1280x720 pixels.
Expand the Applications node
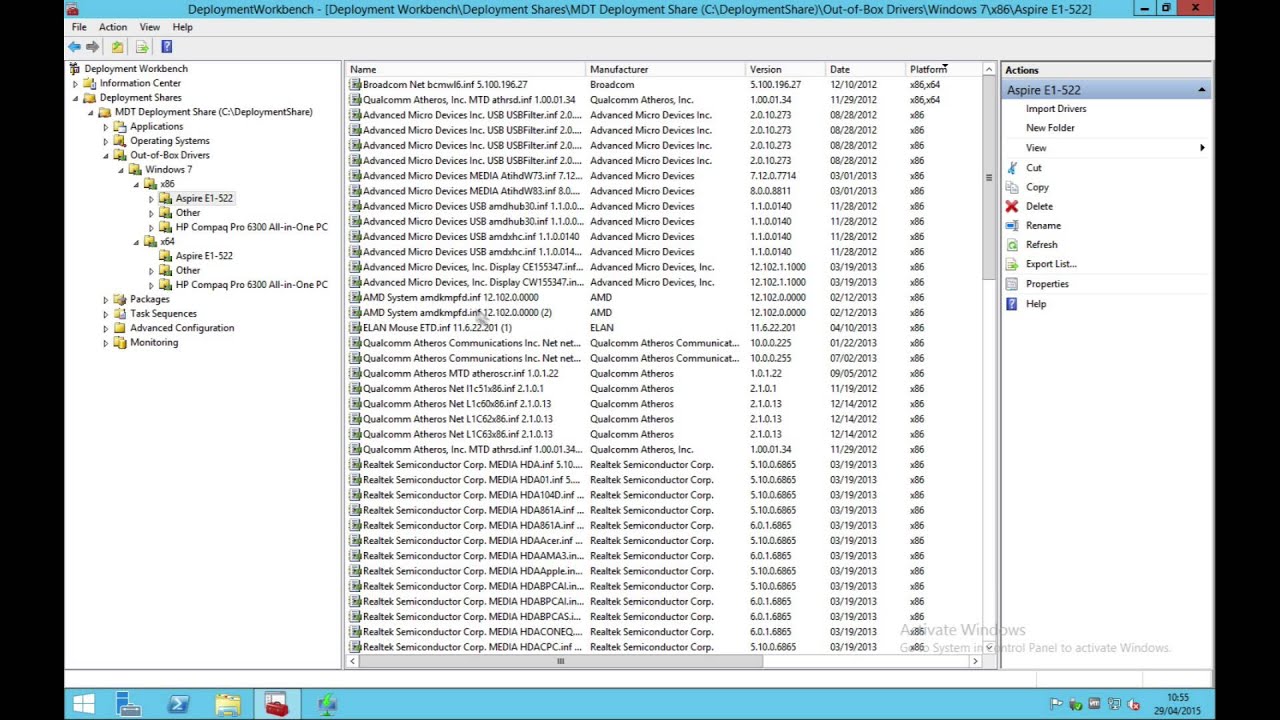[106, 127]
